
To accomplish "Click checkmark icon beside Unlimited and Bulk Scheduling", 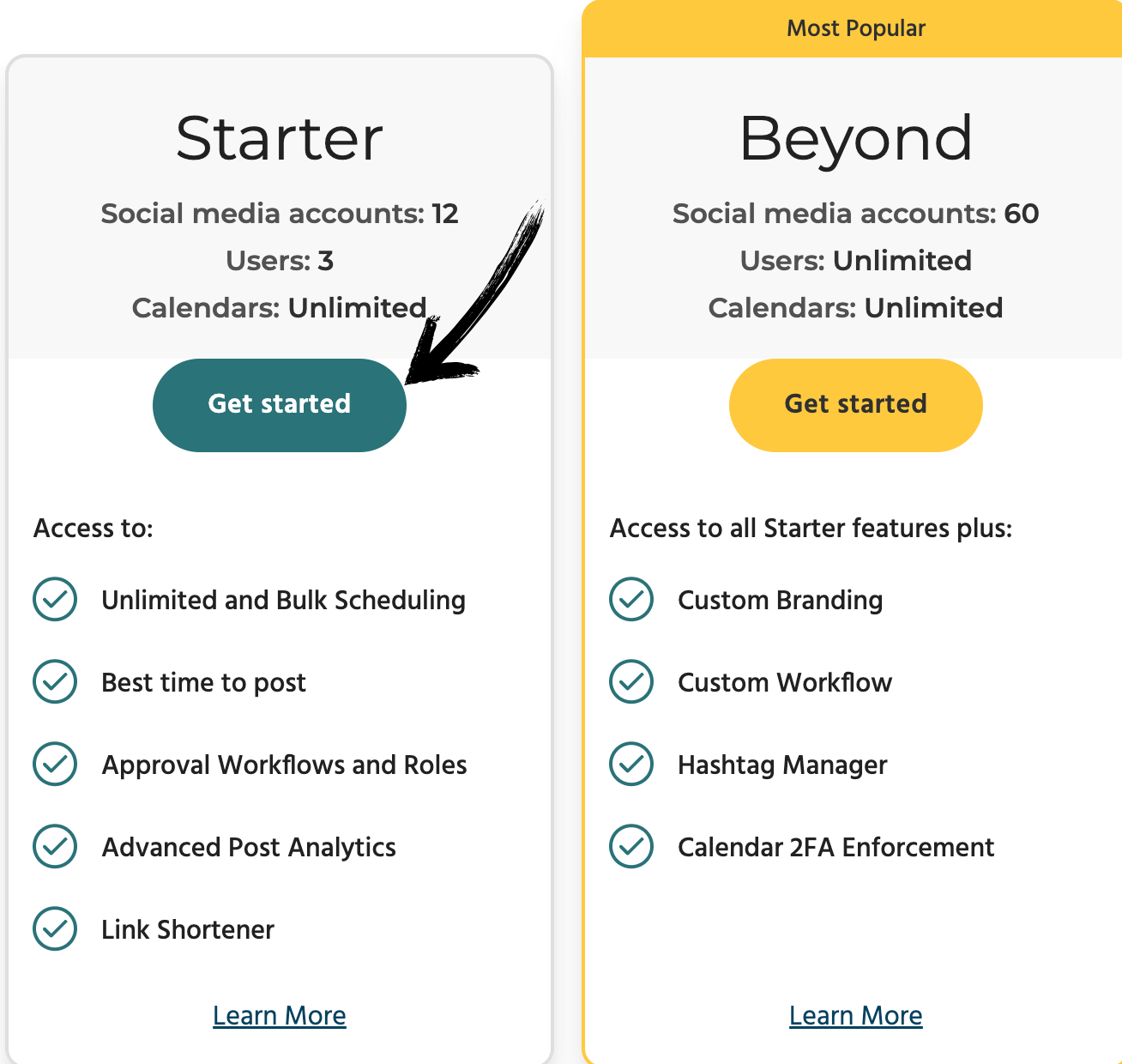I will click(55, 599).
